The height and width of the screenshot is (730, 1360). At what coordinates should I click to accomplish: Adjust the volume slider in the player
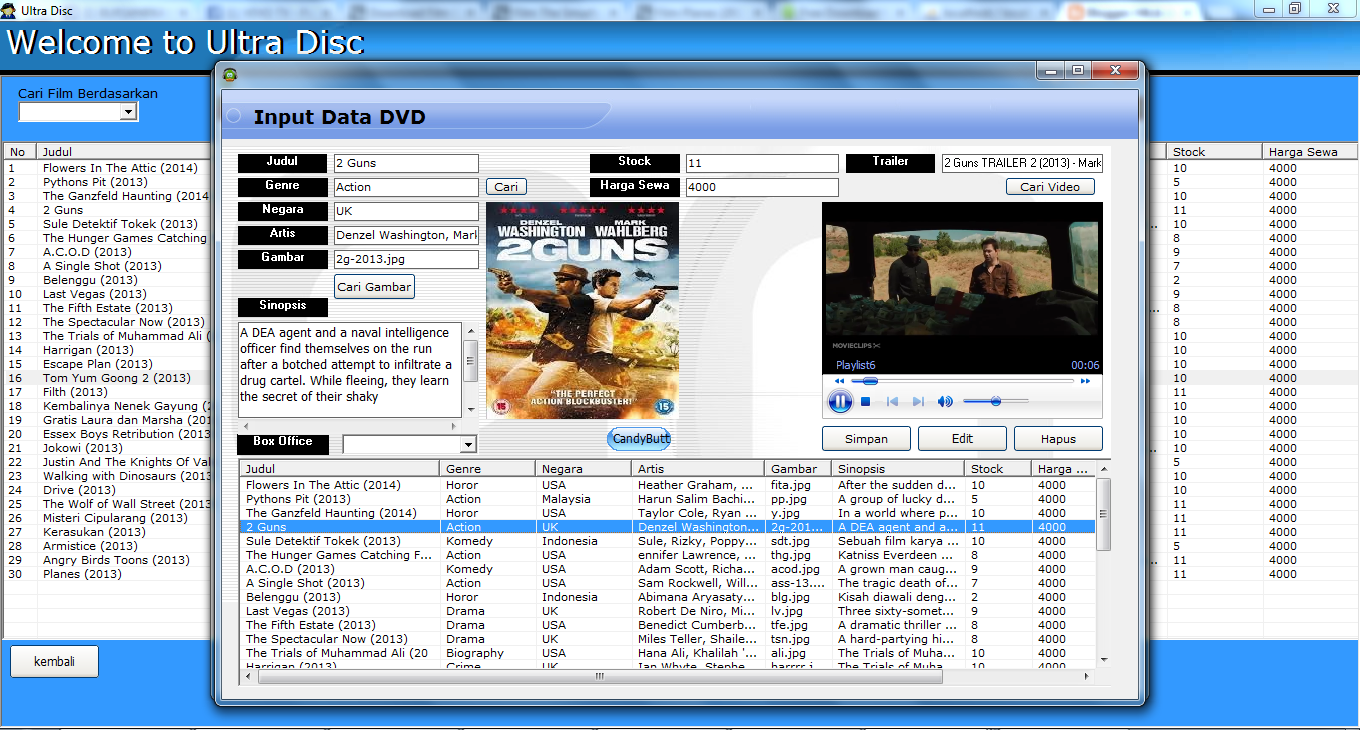tap(995, 401)
